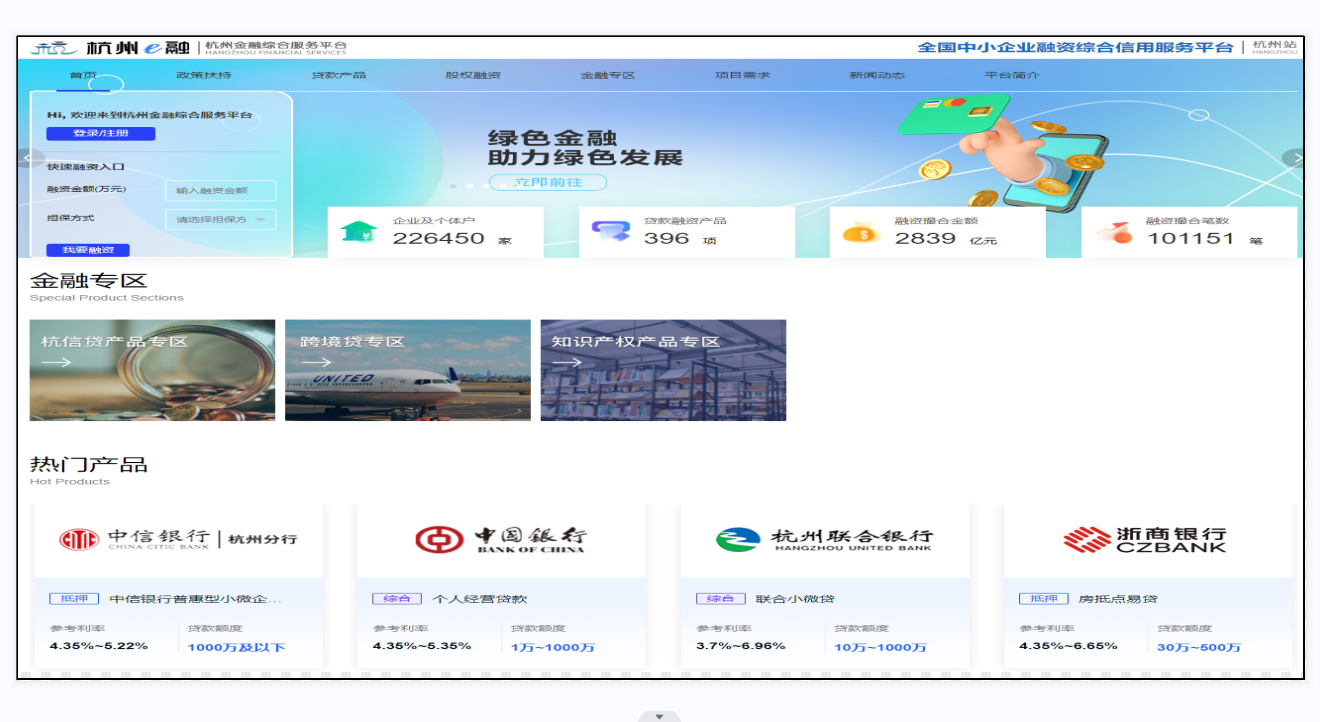Select 政策扶持 in the navigation bar
Viewport: 1320px width, 722px height.
pyautogui.click(x=204, y=75)
